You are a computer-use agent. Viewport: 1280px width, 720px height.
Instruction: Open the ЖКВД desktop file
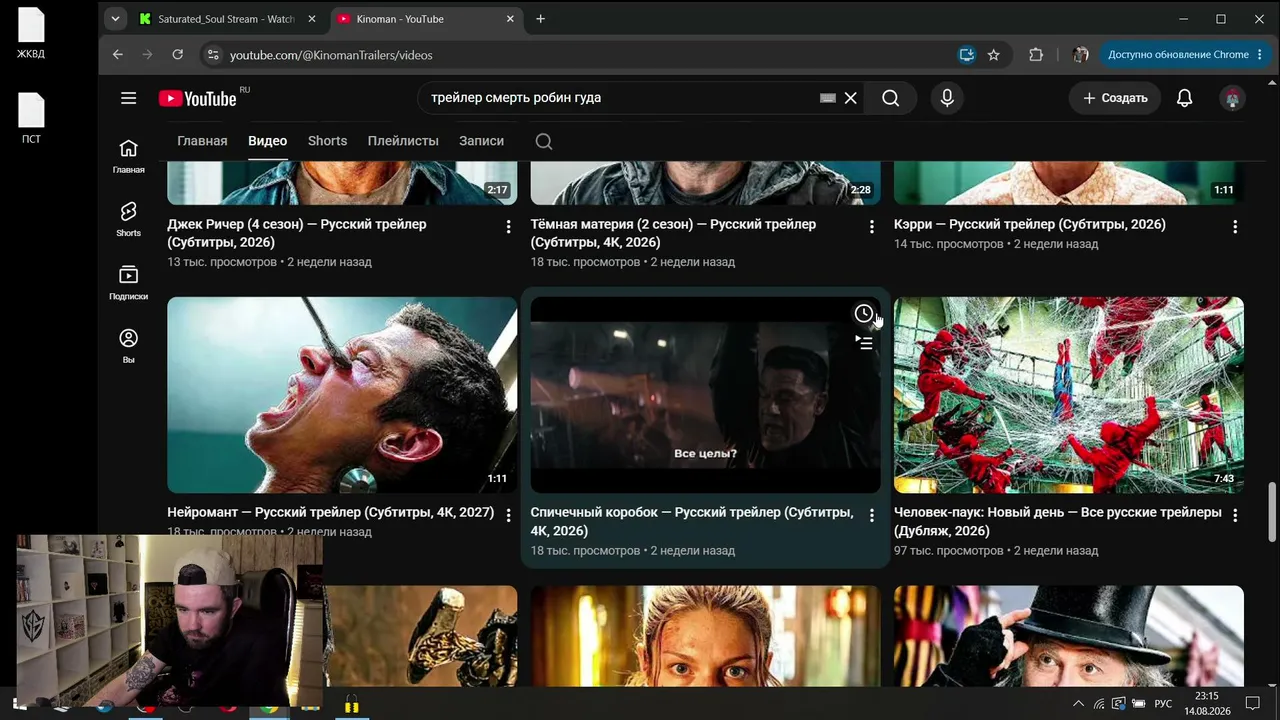[31, 35]
